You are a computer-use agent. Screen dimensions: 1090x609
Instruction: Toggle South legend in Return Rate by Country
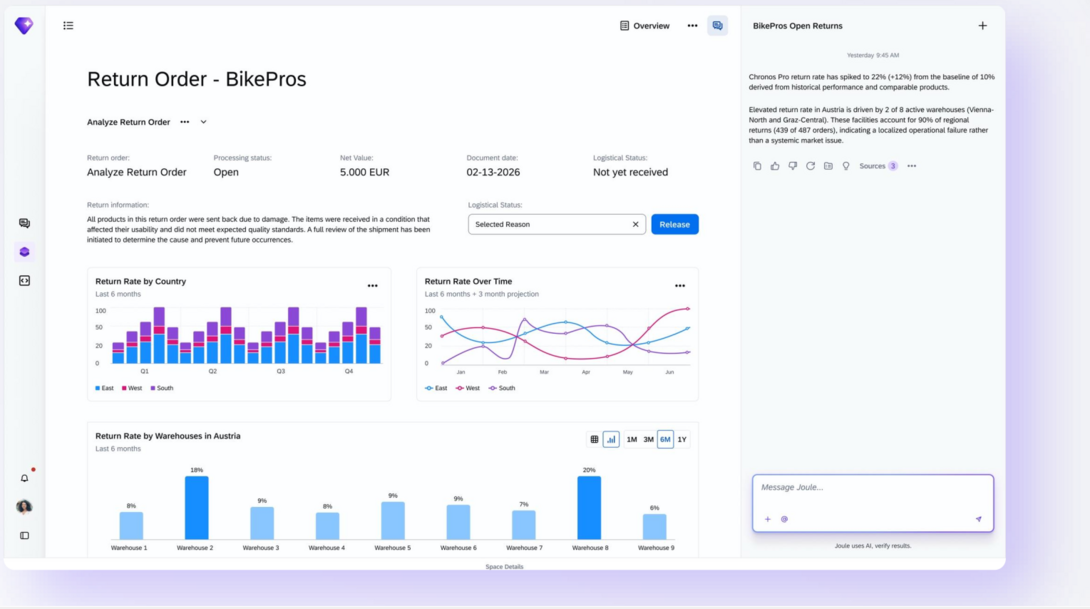coord(162,388)
